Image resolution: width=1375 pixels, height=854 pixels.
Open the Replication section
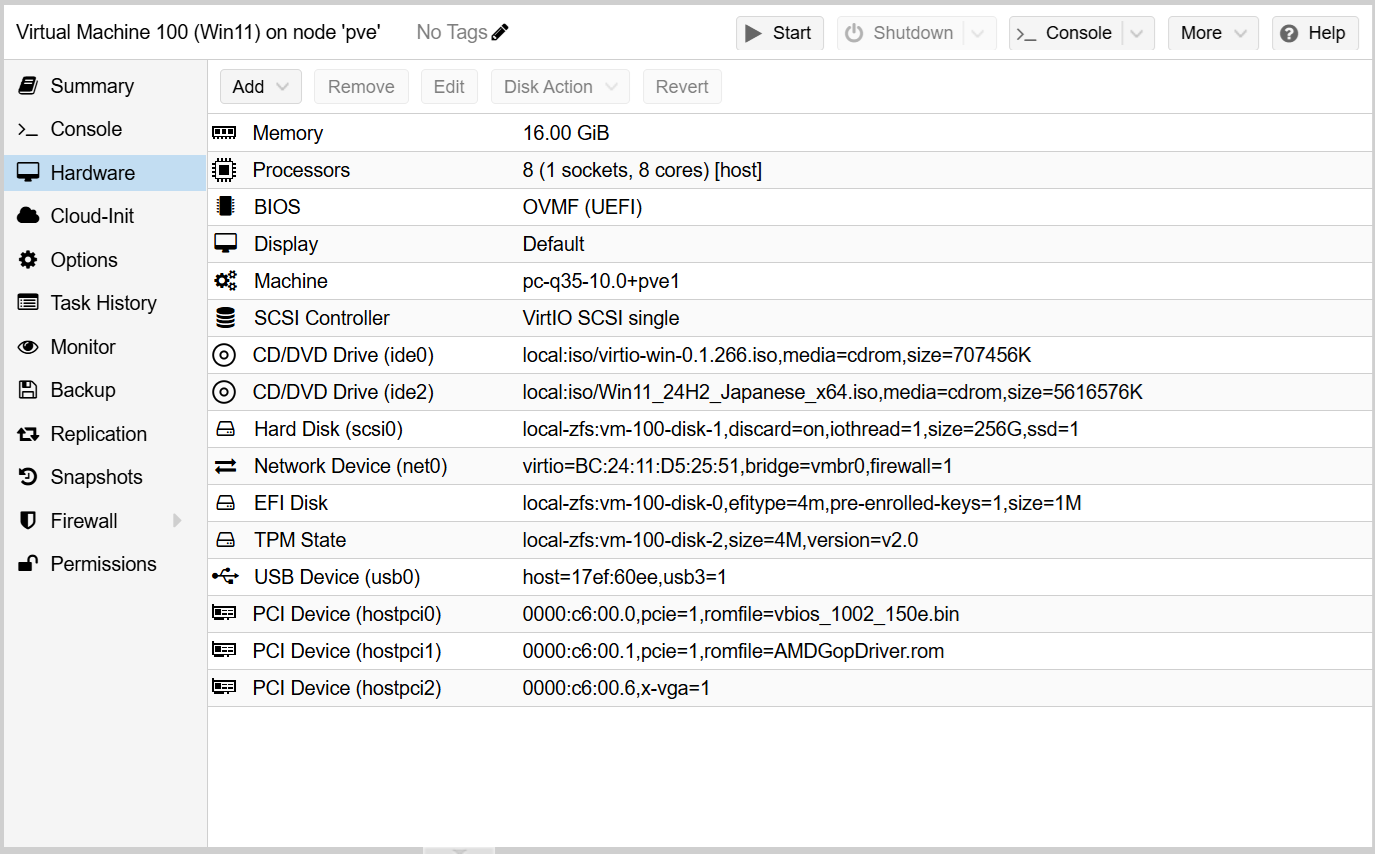coord(104,434)
